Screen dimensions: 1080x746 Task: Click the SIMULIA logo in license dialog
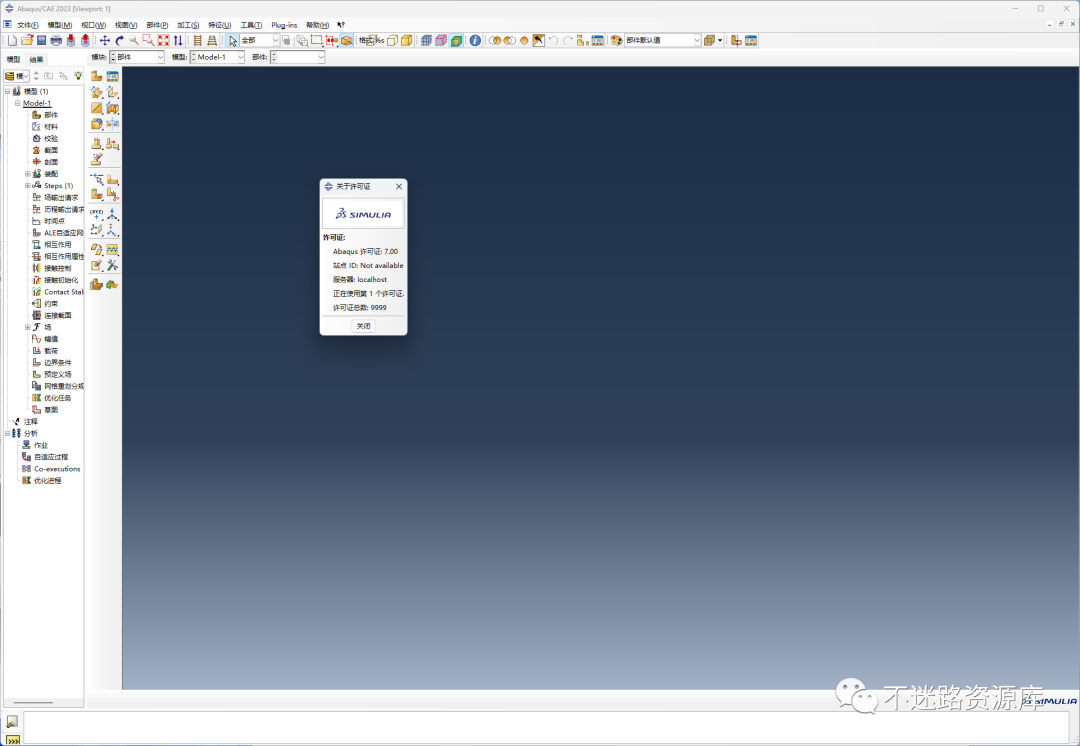tap(363, 214)
